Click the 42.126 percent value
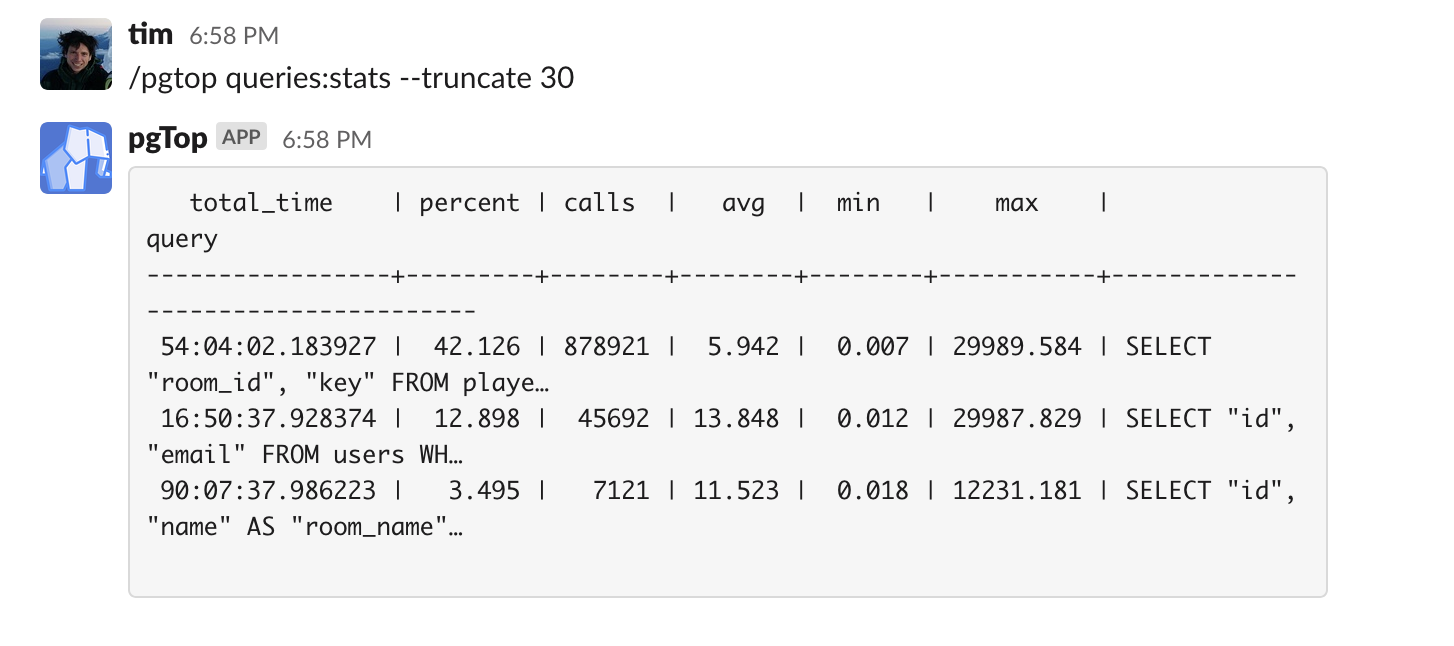Image resolution: width=1454 pixels, height=646 pixels. click(x=477, y=347)
